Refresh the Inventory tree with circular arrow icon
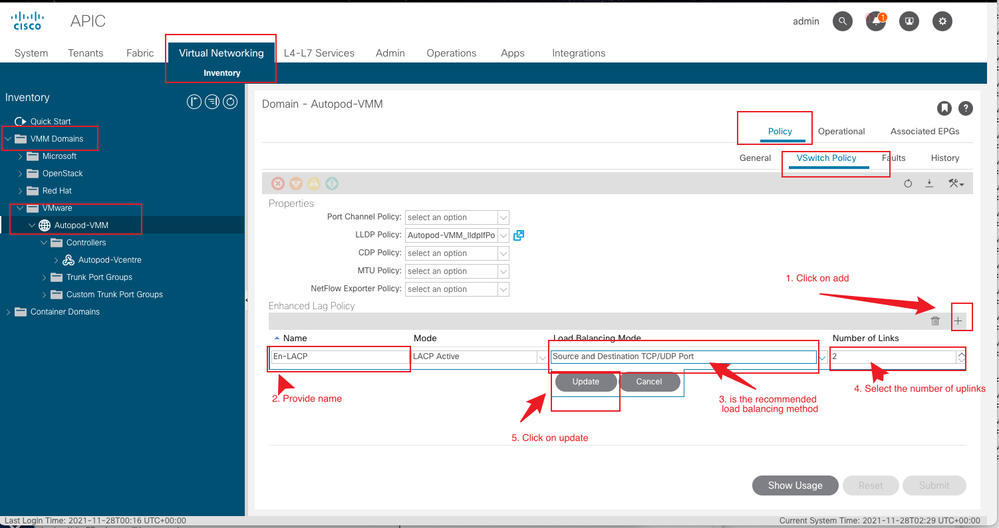This screenshot has width=999, height=528. coord(230,101)
